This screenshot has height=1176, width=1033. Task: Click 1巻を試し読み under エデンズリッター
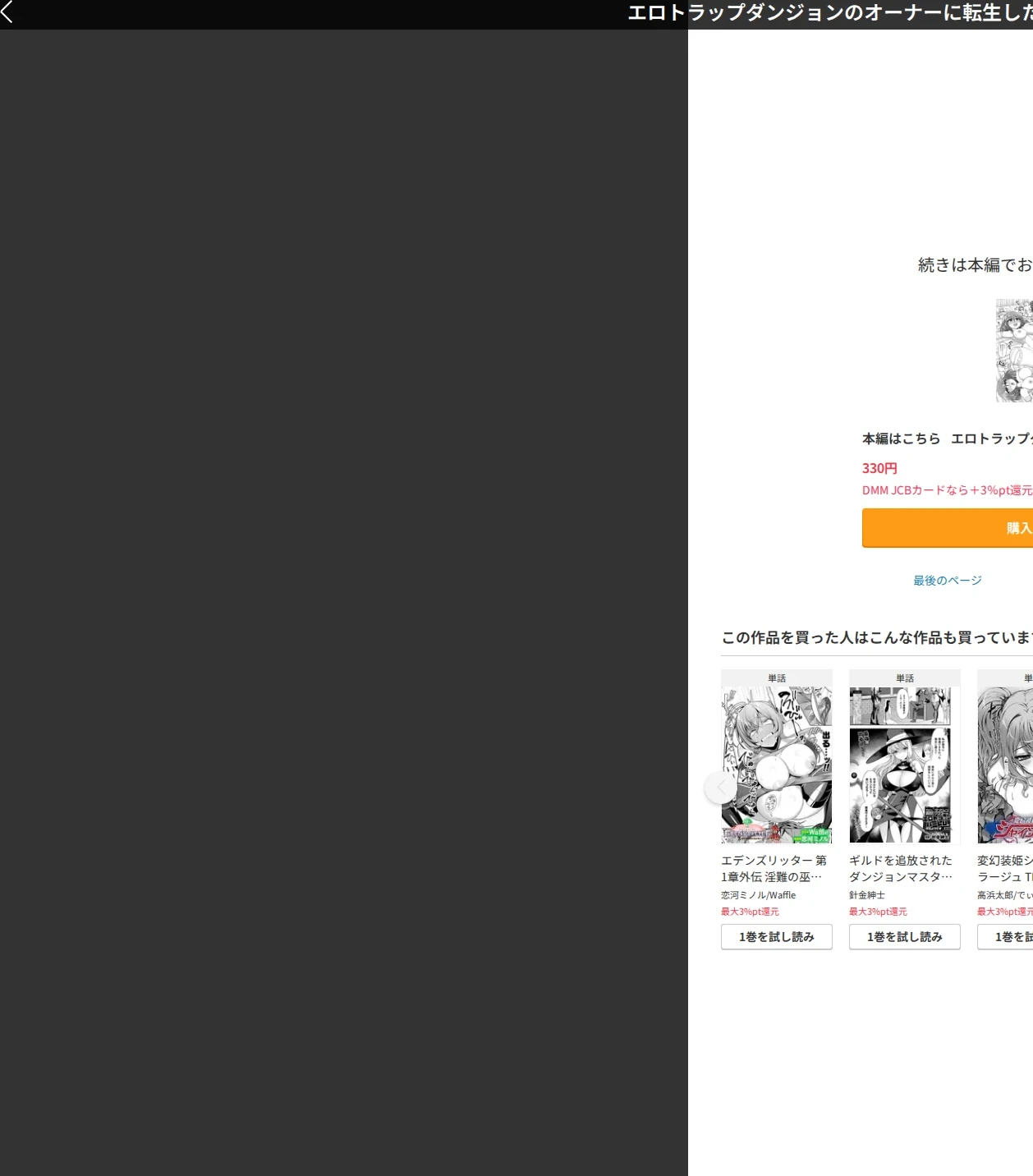777,937
